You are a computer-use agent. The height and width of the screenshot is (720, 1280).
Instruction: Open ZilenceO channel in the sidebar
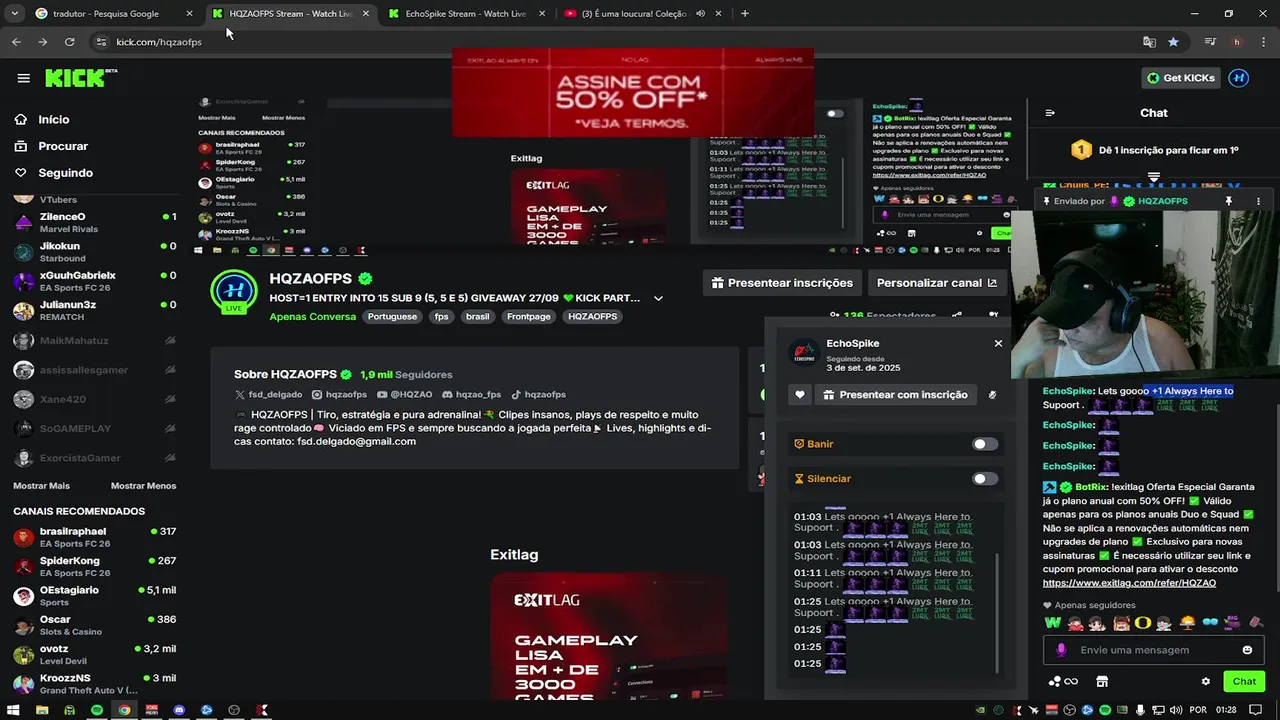(x=95, y=222)
